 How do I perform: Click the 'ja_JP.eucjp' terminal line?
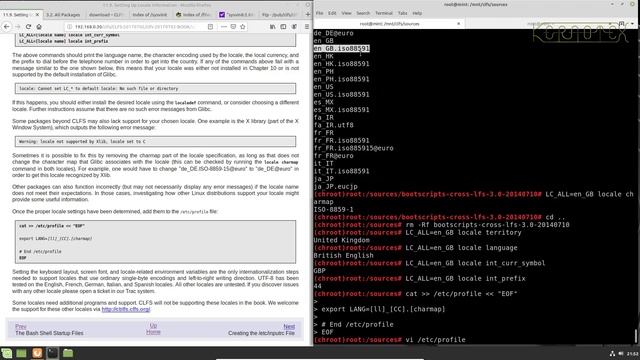click(x=336, y=187)
